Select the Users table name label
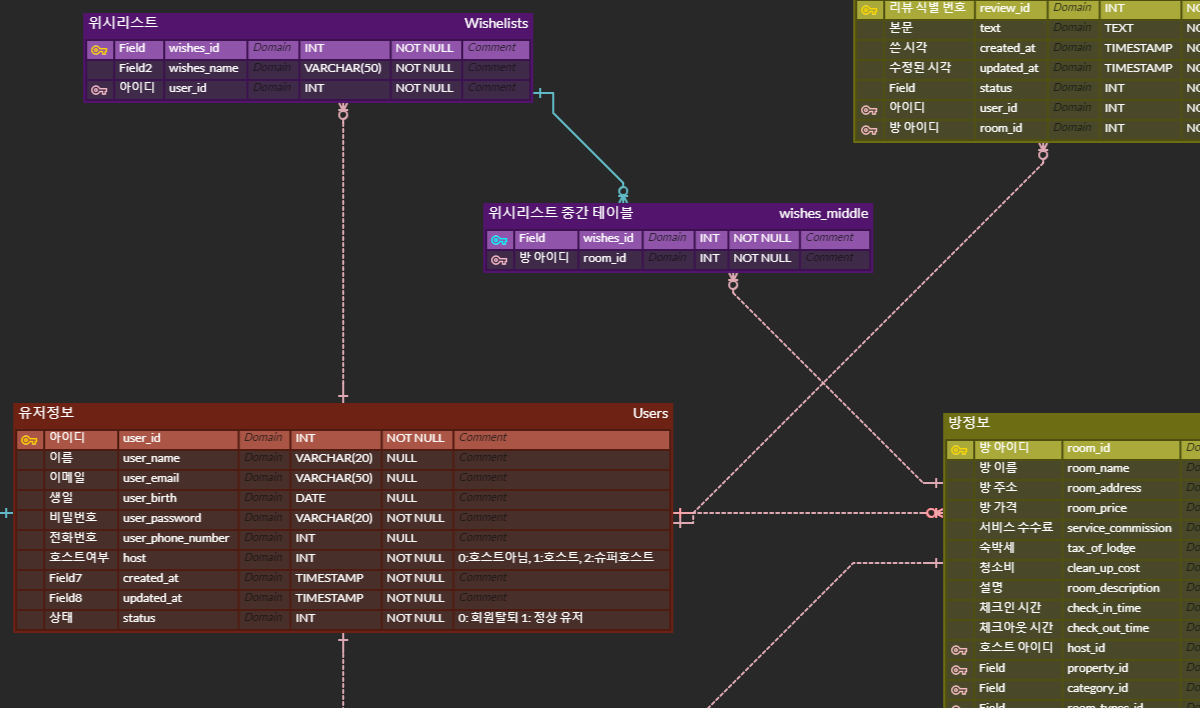1200x708 pixels. click(x=650, y=413)
